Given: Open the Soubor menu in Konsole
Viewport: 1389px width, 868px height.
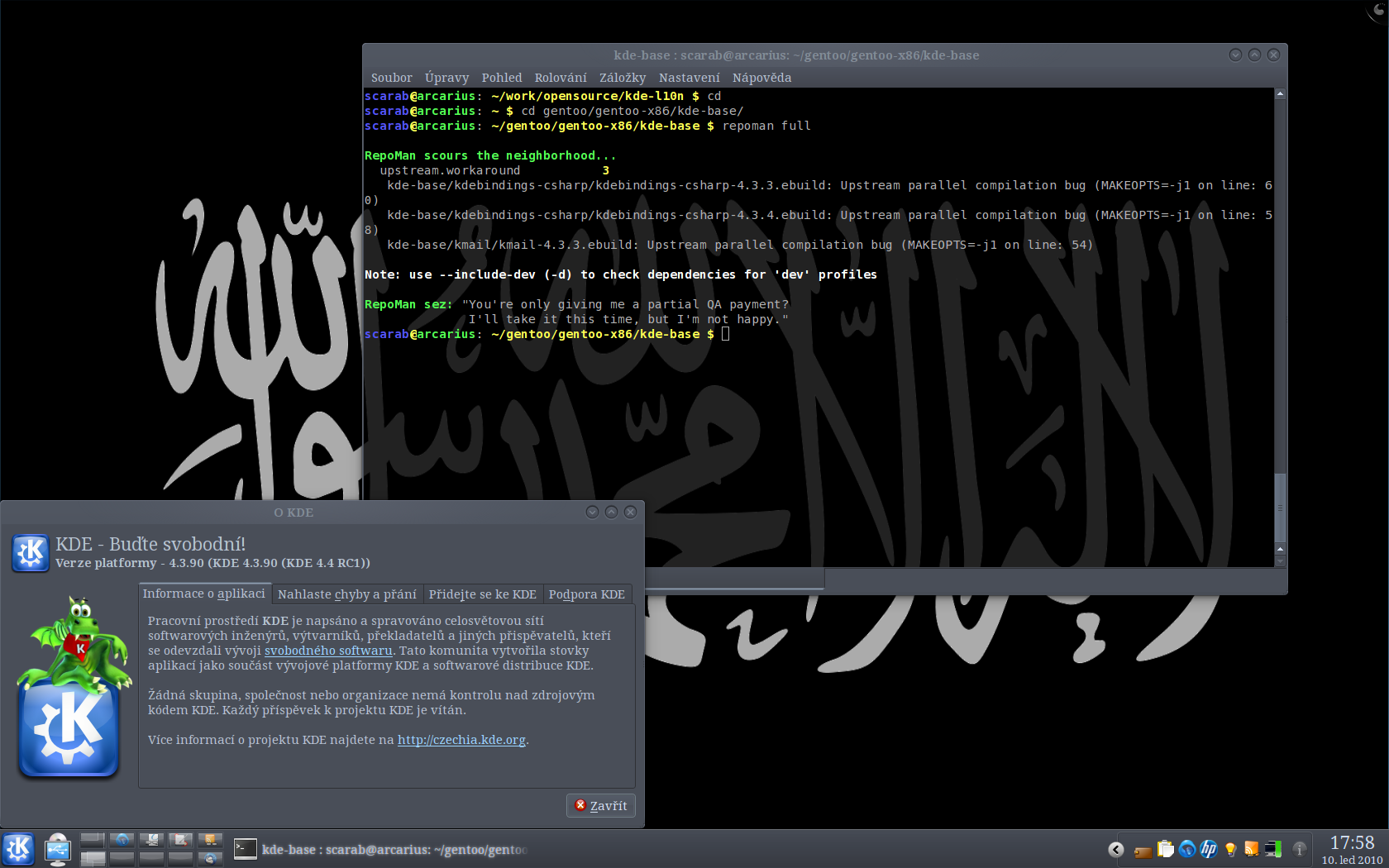Looking at the screenshot, I should [391, 78].
